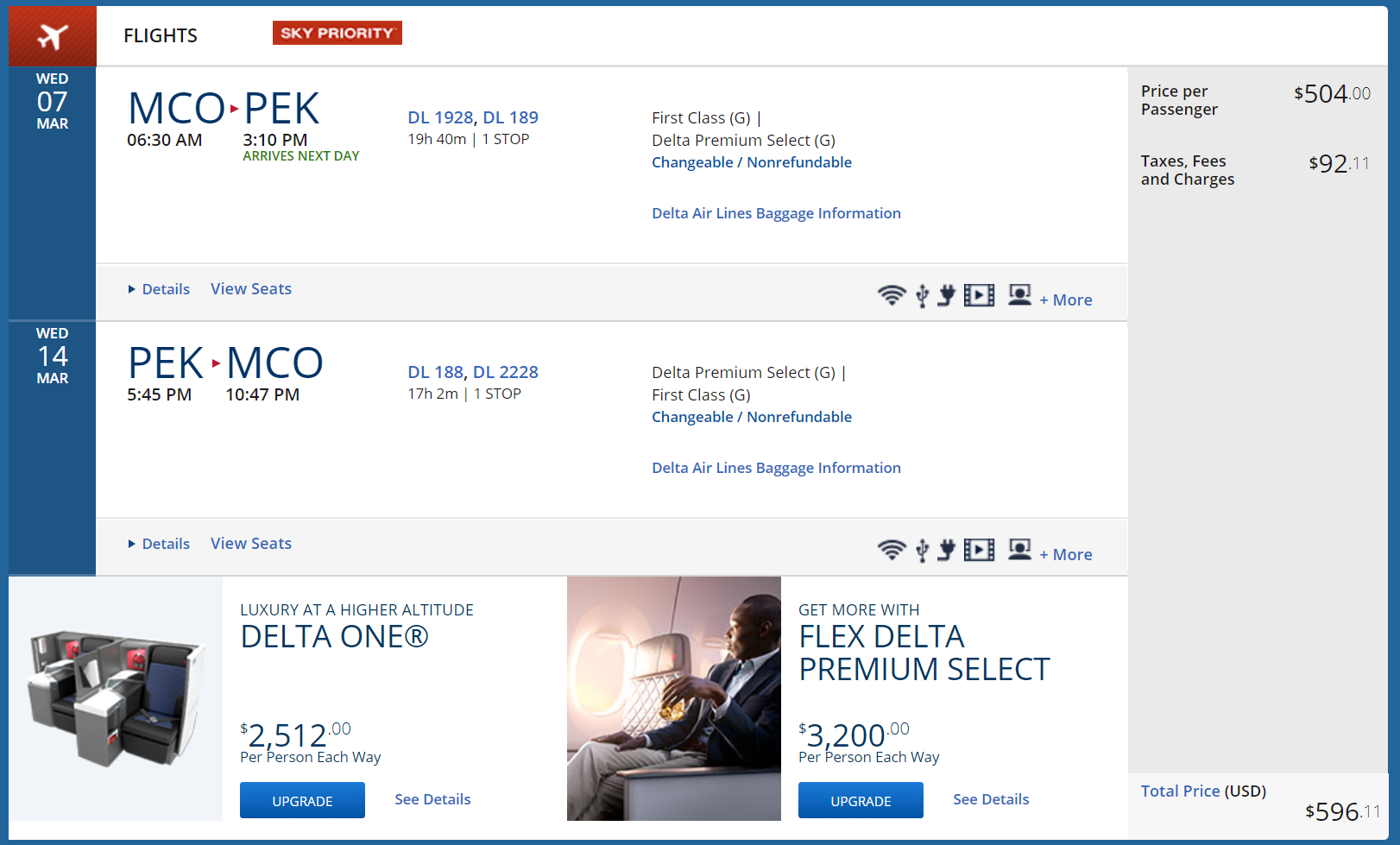1400x845 pixels.
Task: Open View Seats for the March 7 flight
Action: coord(251,289)
